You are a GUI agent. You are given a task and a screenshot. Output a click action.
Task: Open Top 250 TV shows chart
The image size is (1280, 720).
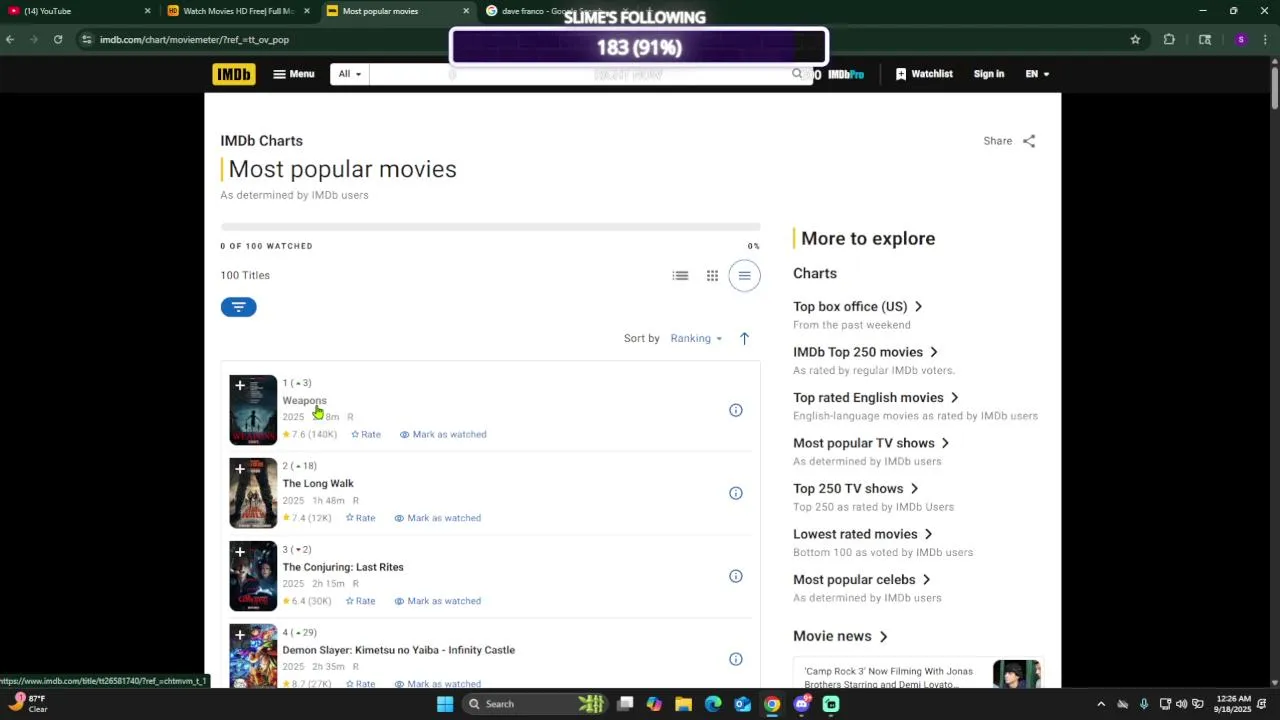[x=856, y=489]
